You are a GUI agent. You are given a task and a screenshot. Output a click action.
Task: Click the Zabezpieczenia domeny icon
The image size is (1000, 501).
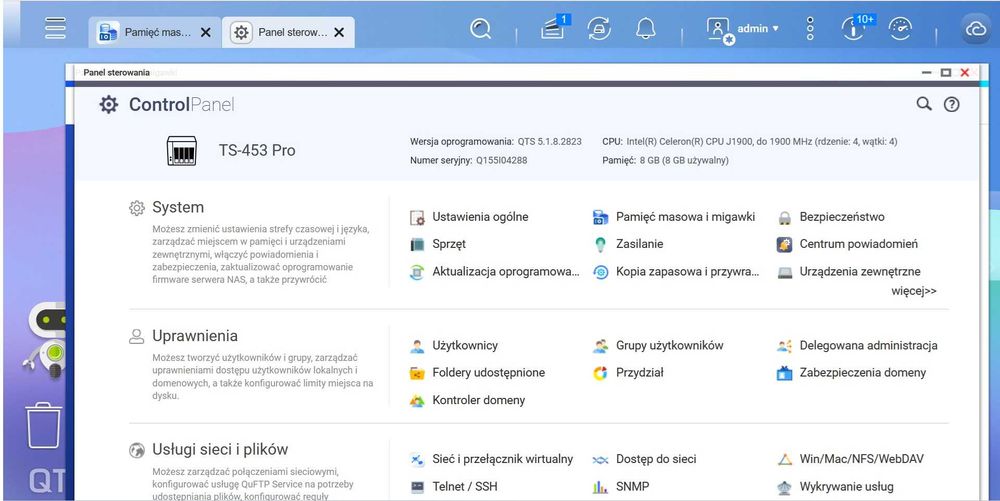pos(784,374)
